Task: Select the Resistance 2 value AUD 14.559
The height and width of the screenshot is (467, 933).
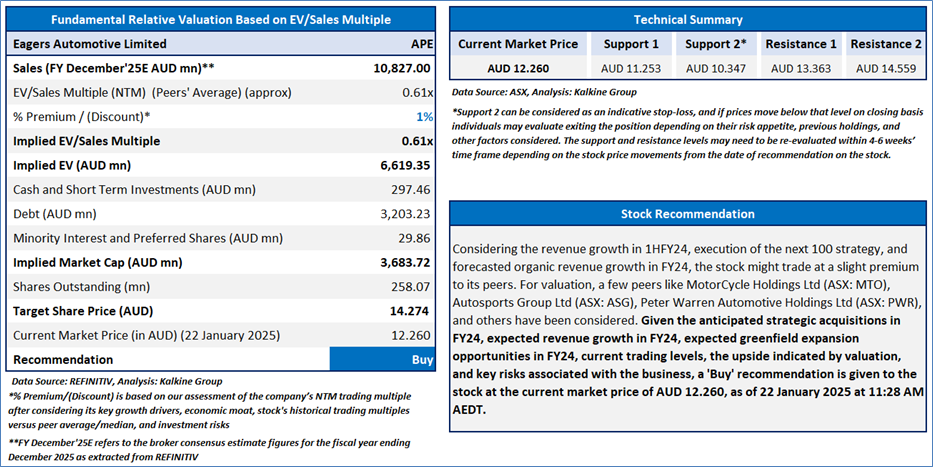Action: tap(886, 68)
